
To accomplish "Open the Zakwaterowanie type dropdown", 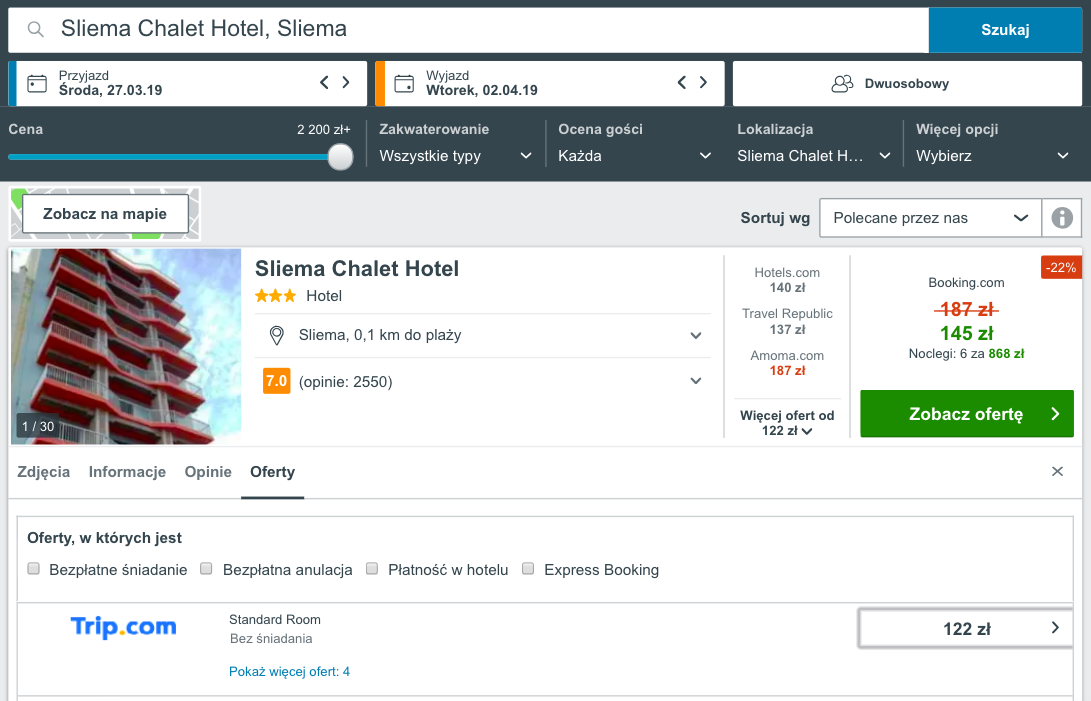I will point(456,156).
